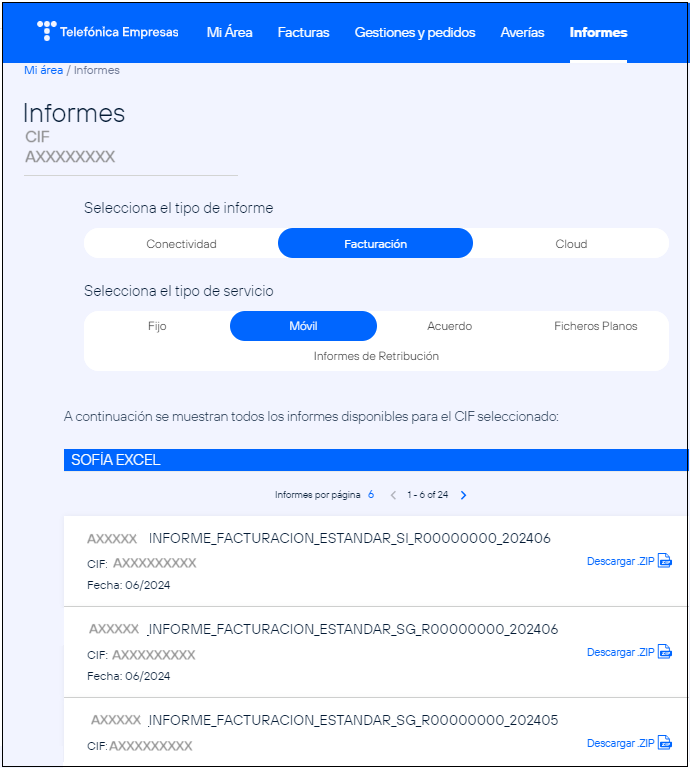The image size is (690, 768).
Task: Choose Fijo service type
Action: 157,326
